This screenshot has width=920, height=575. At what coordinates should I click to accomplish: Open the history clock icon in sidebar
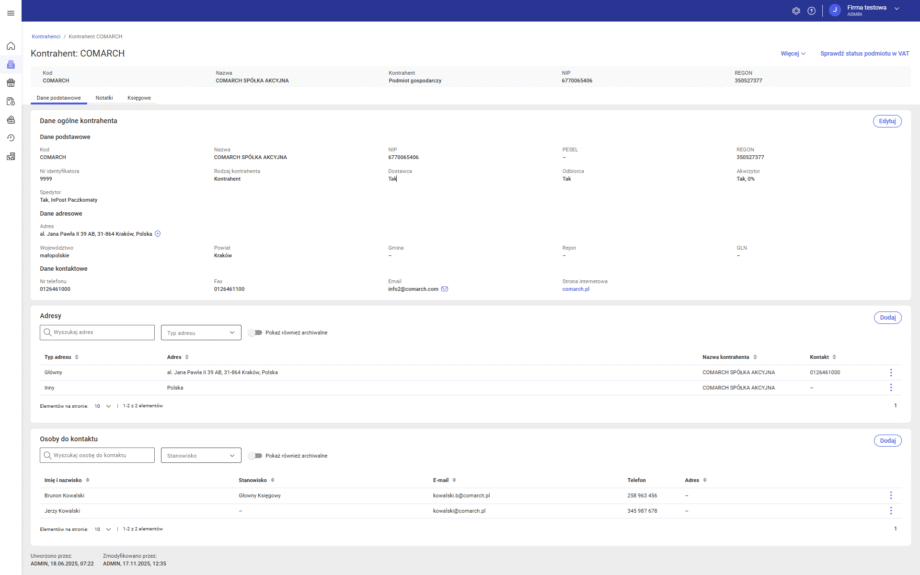click(x=10, y=137)
